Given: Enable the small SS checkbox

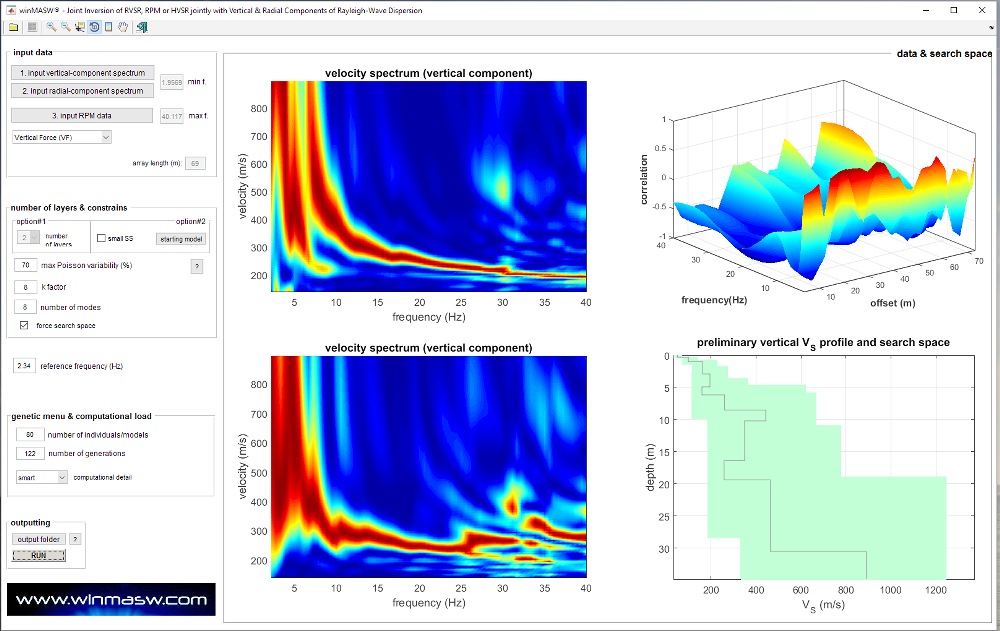Looking at the screenshot, I should (102, 238).
